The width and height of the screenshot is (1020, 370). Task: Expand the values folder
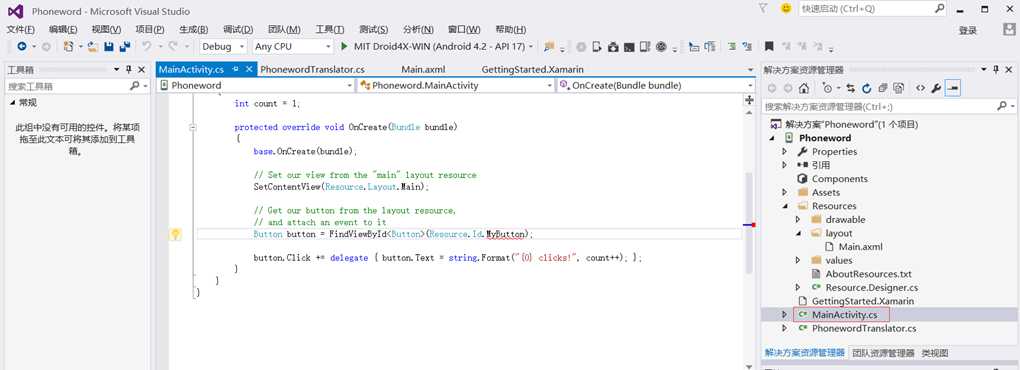[x=798, y=260]
